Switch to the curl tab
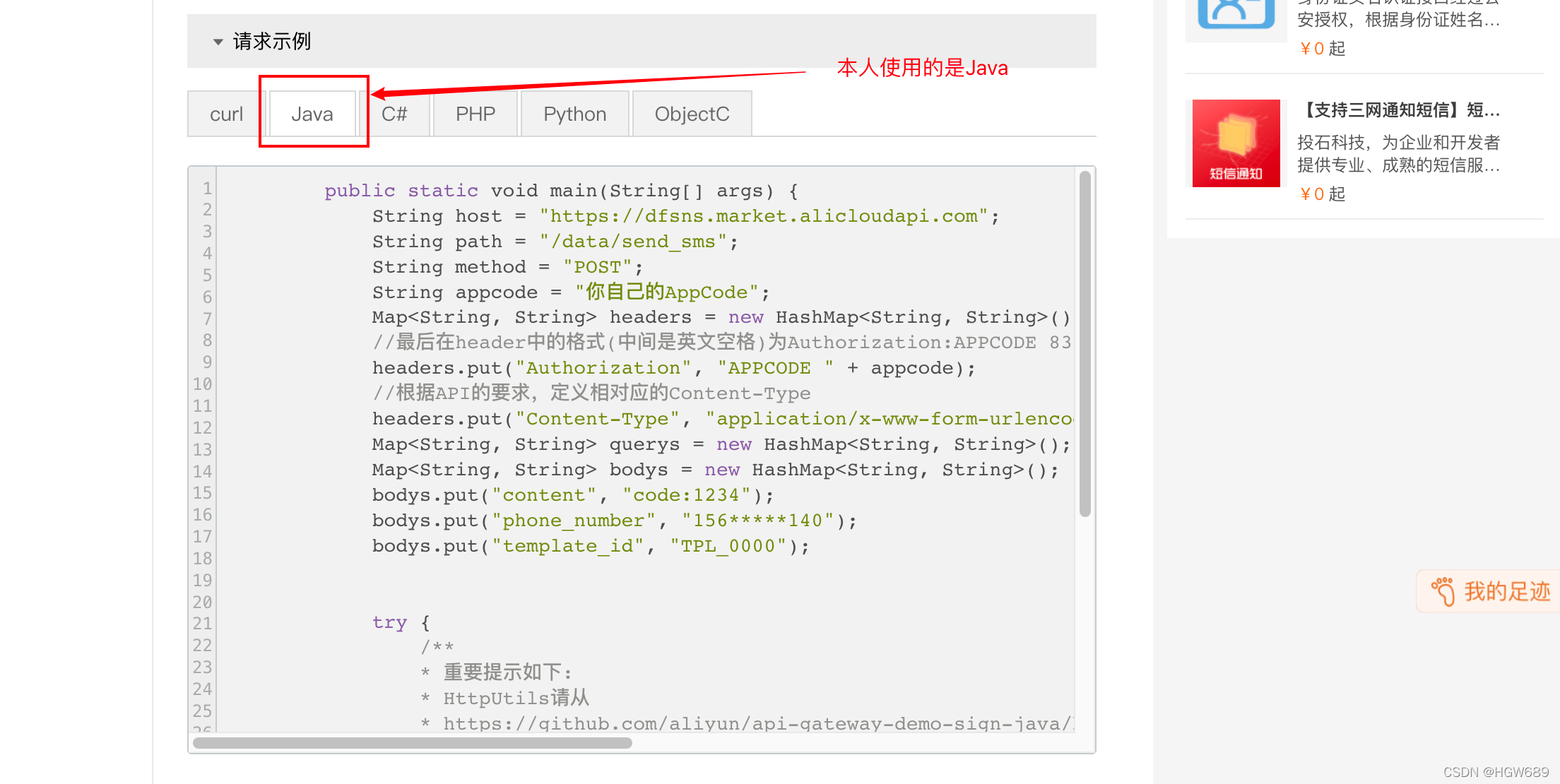The width and height of the screenshot is (1560, 784). pos(226,114)
